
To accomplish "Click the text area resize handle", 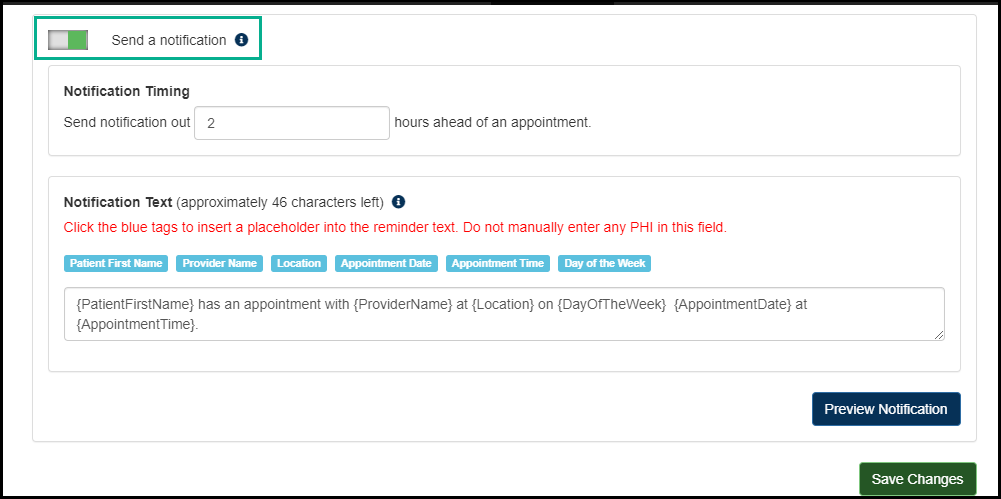I will 938,335.
